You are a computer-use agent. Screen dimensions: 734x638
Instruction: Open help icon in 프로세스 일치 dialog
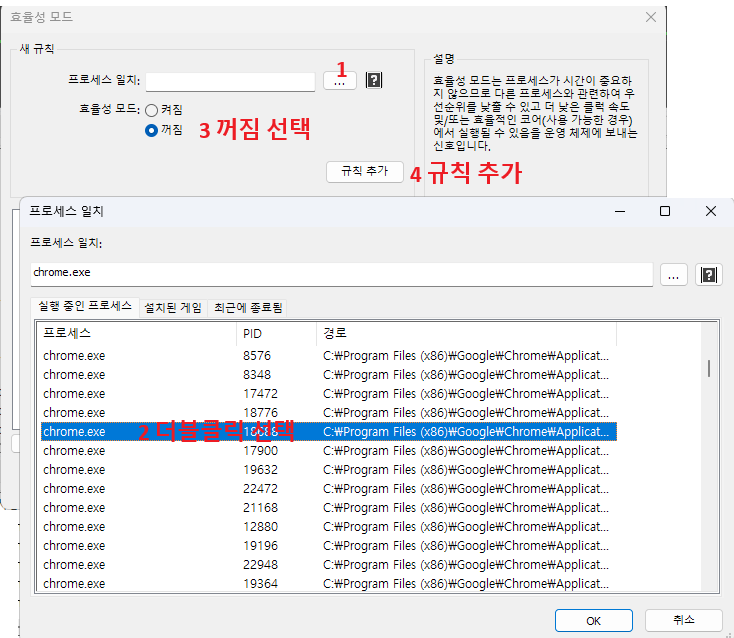708,275
